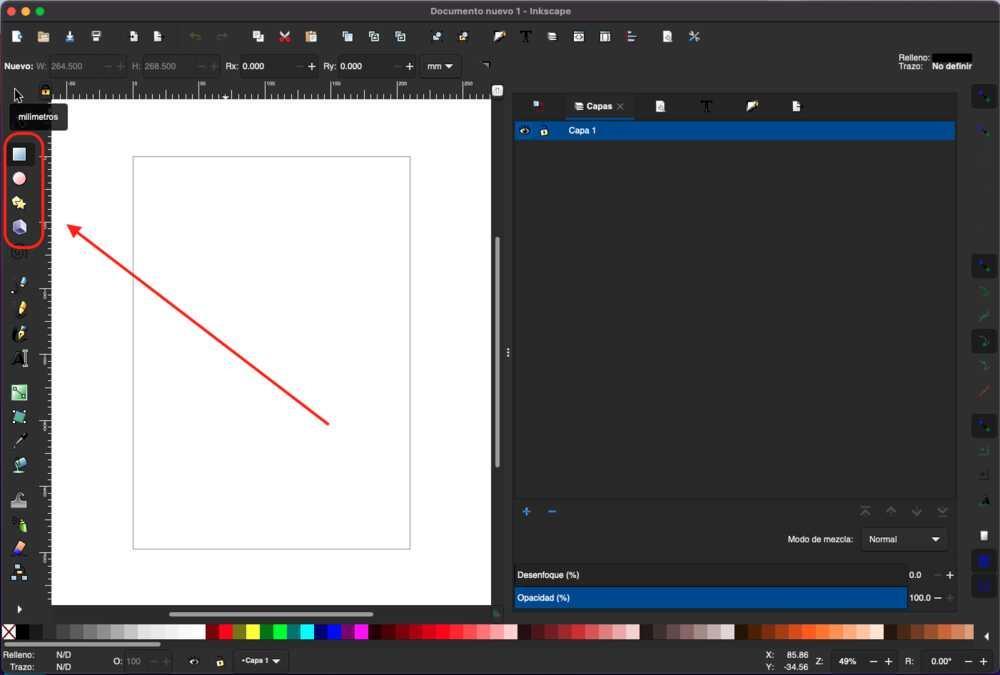Screen dimensions: 1000x675
Task: Open Fill and Stroke dialog from toolbar
Action: click(499, 36)
